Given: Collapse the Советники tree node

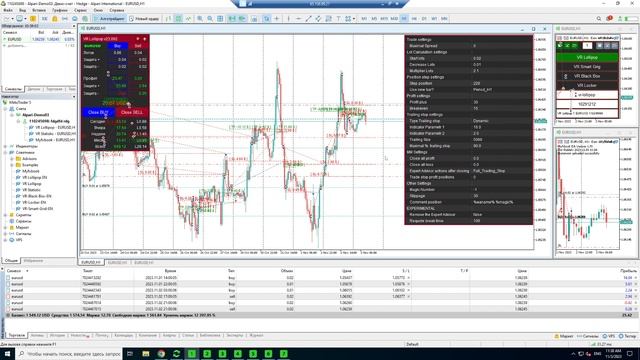Looking at the screenshot, I should pos(5,152).
